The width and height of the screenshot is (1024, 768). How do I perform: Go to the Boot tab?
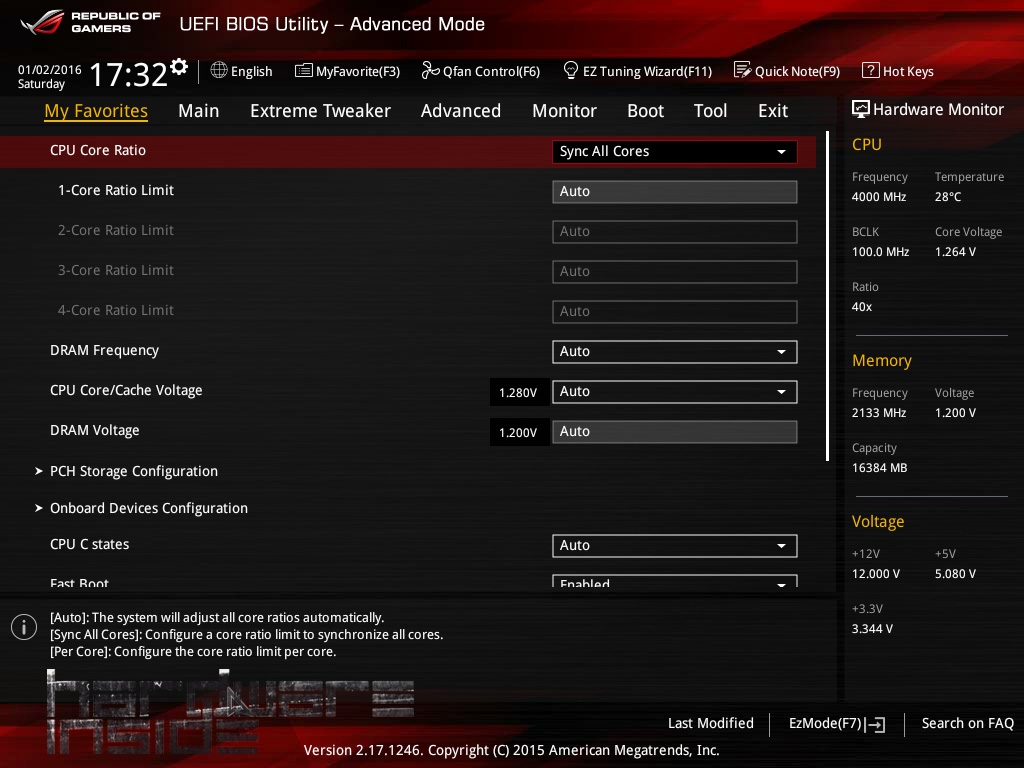click(x=645, y=111)
